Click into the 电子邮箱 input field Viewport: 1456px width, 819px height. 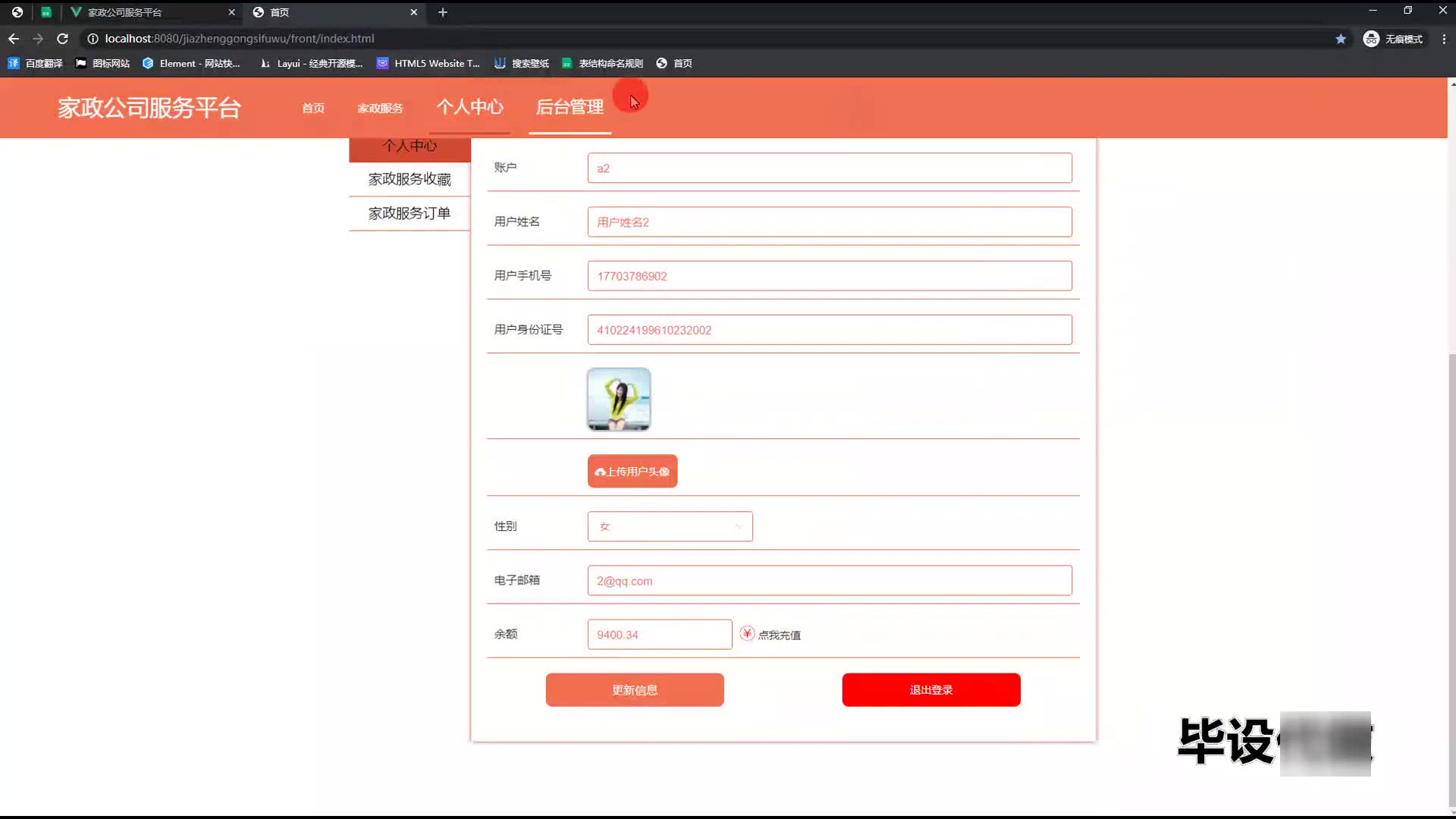click(x=830, y=581)
